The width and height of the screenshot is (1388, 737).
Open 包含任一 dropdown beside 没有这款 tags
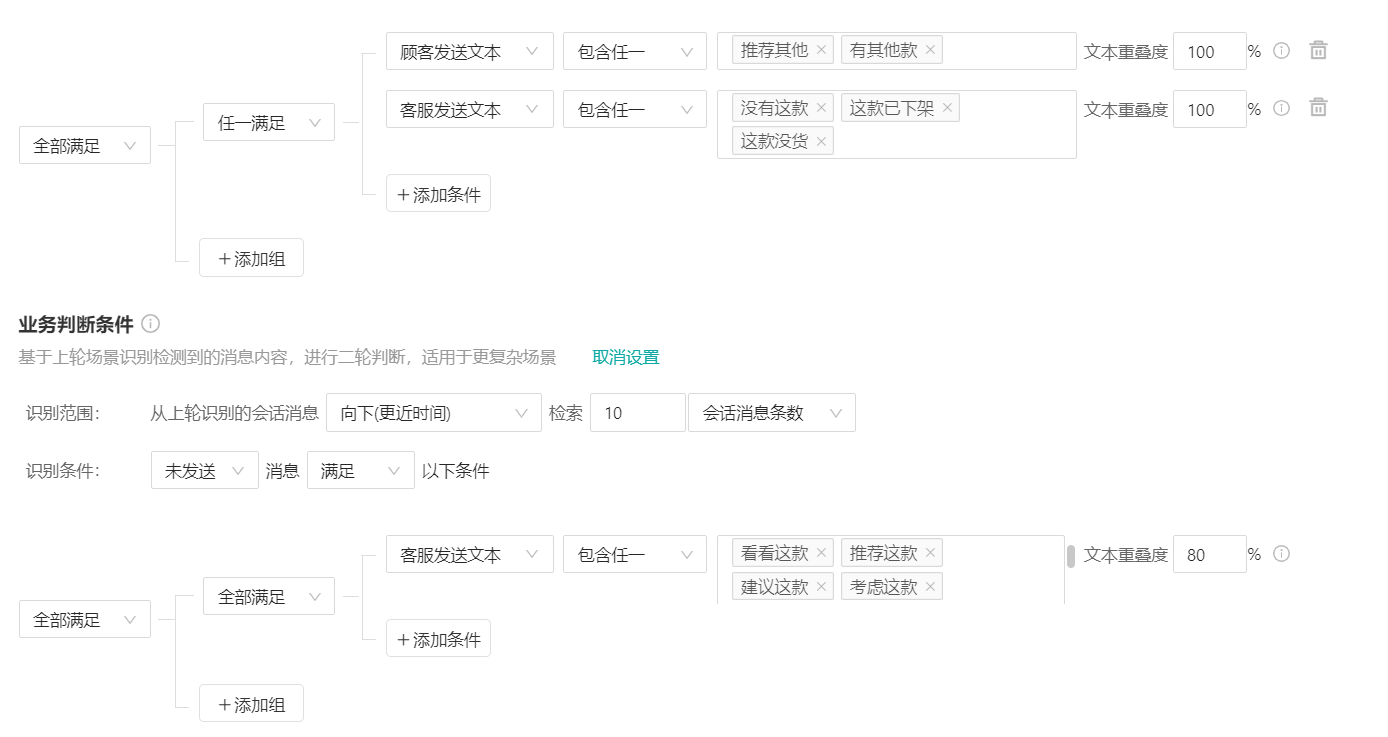[635, 109]
